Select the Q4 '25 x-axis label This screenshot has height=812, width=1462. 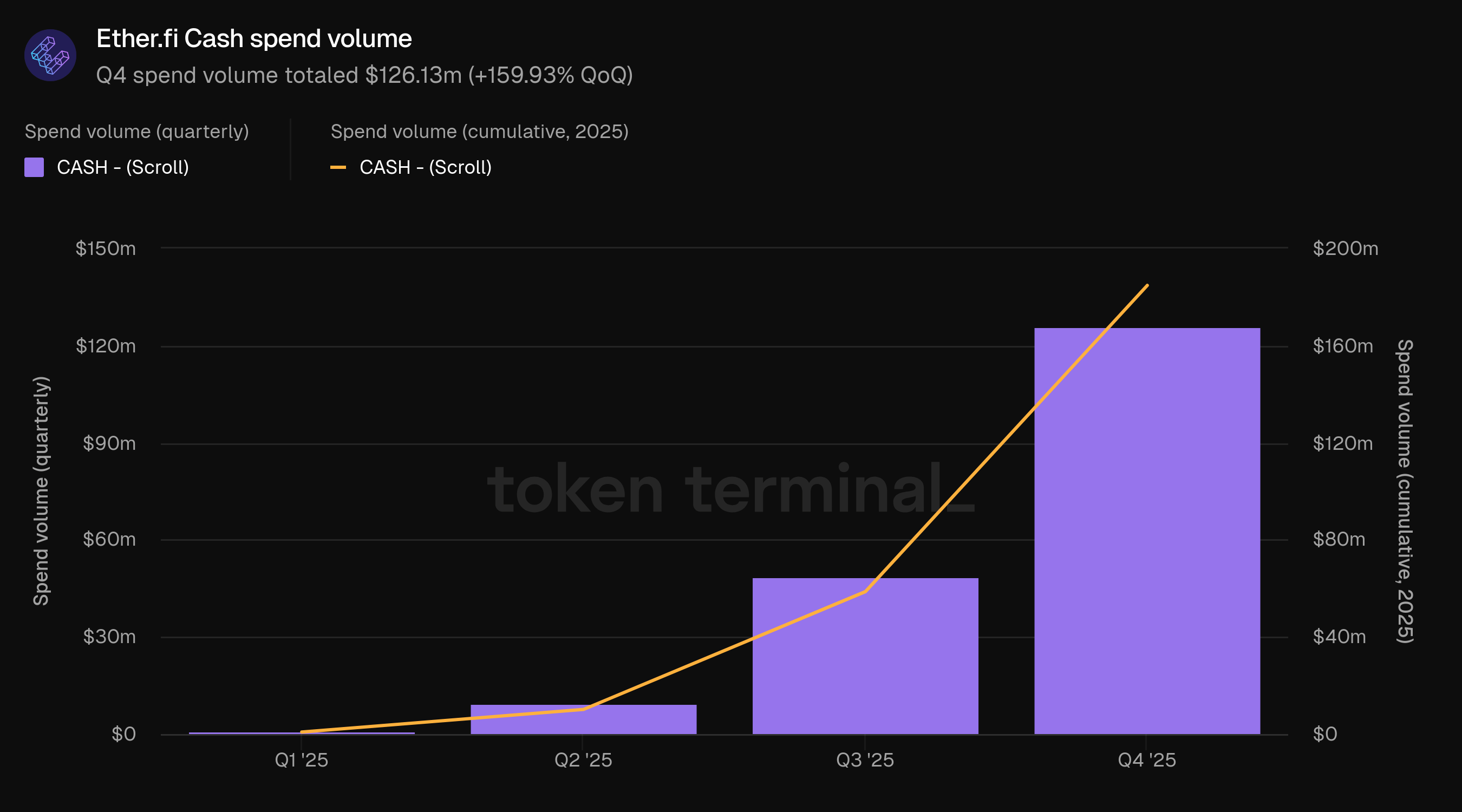1146,760
